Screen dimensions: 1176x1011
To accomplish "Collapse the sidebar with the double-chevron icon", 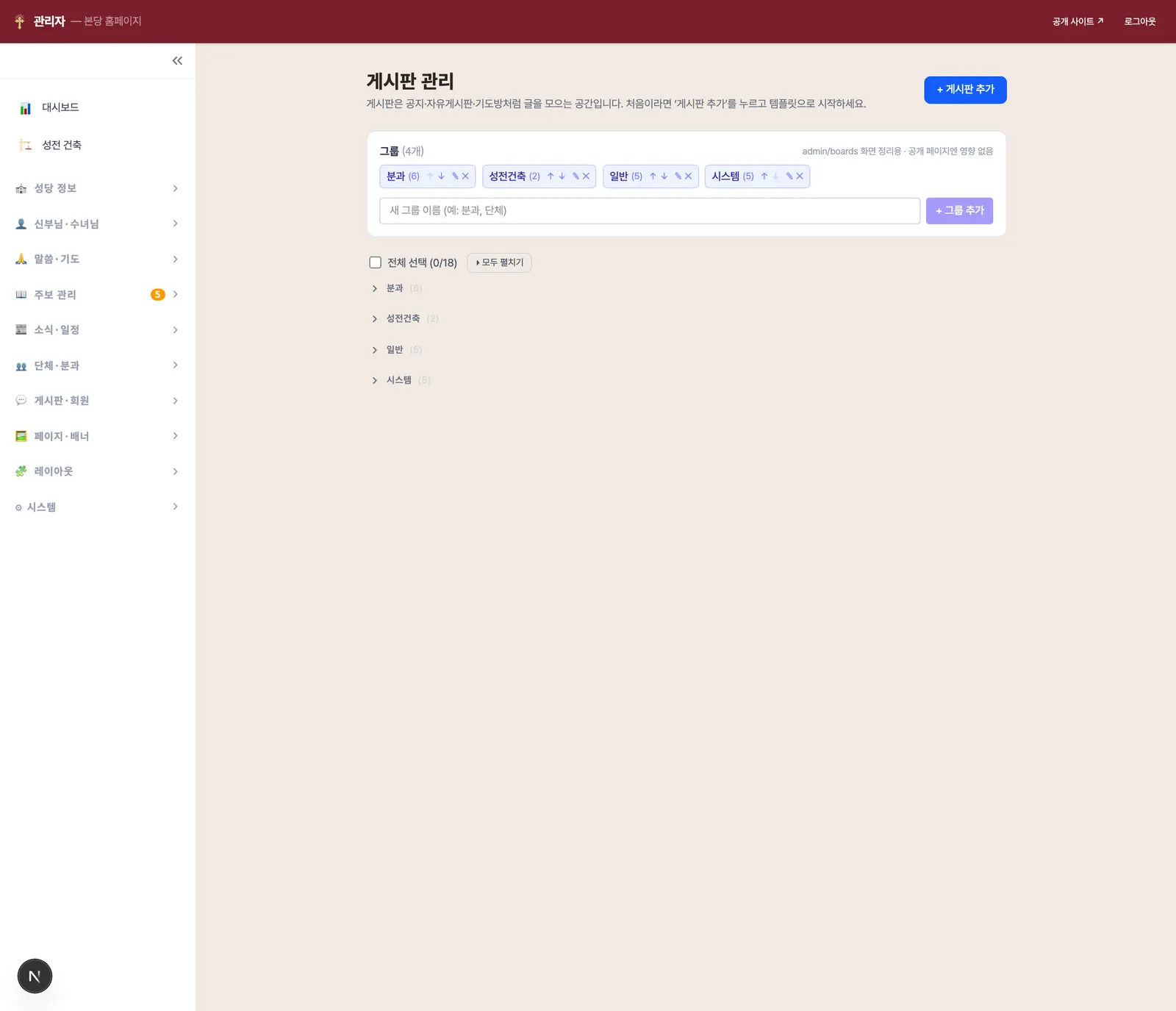I will pyautogui.click(x=177, y=61).
